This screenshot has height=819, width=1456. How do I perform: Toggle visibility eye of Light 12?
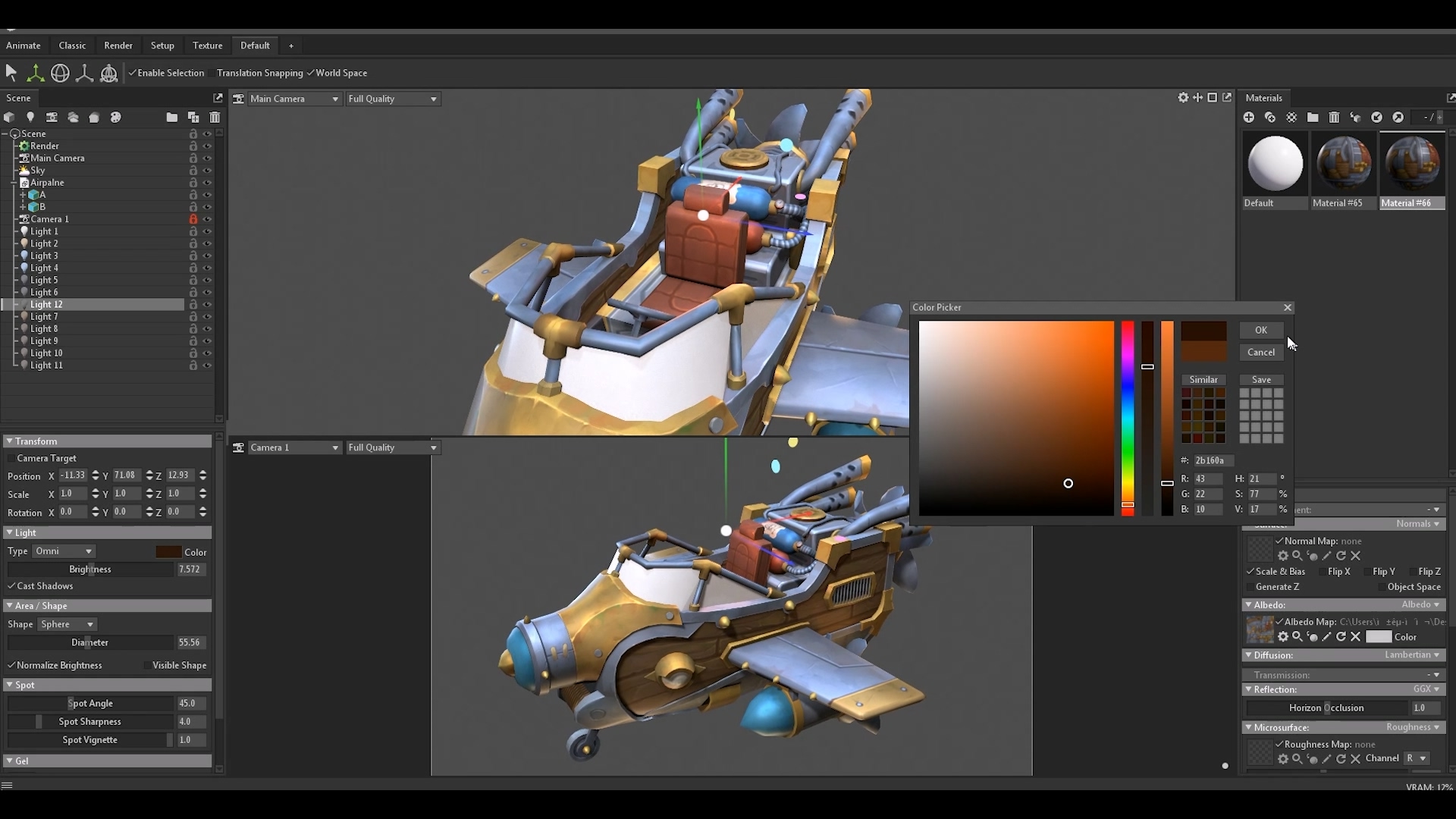pos(206,304)
